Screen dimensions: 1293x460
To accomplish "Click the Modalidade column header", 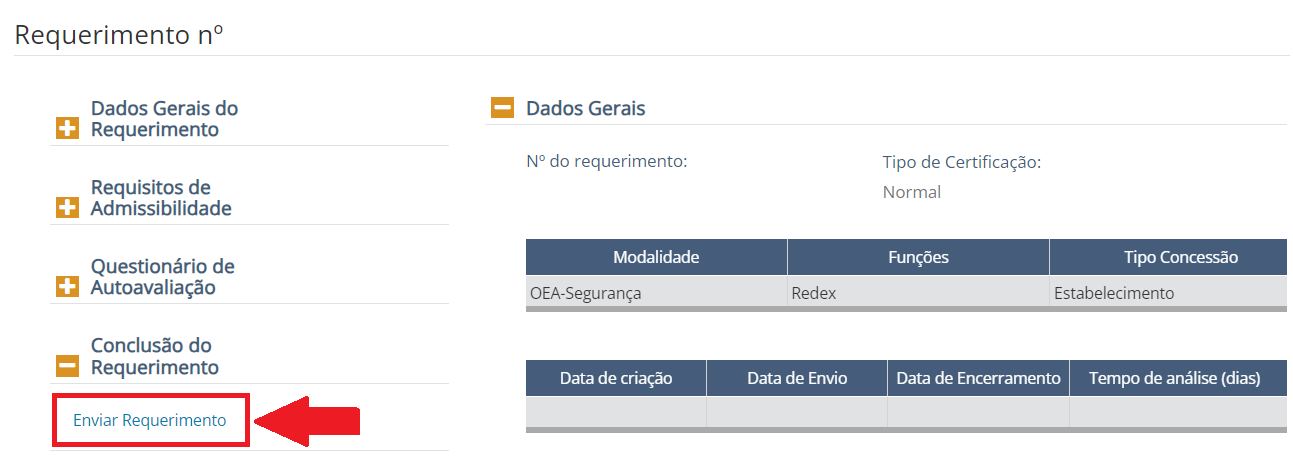I will pyautogui.click(x=656, y=257).
